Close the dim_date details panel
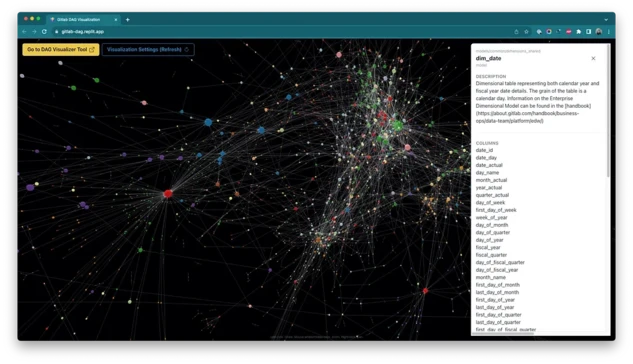The image size is (633, 364). click(593, 59)
